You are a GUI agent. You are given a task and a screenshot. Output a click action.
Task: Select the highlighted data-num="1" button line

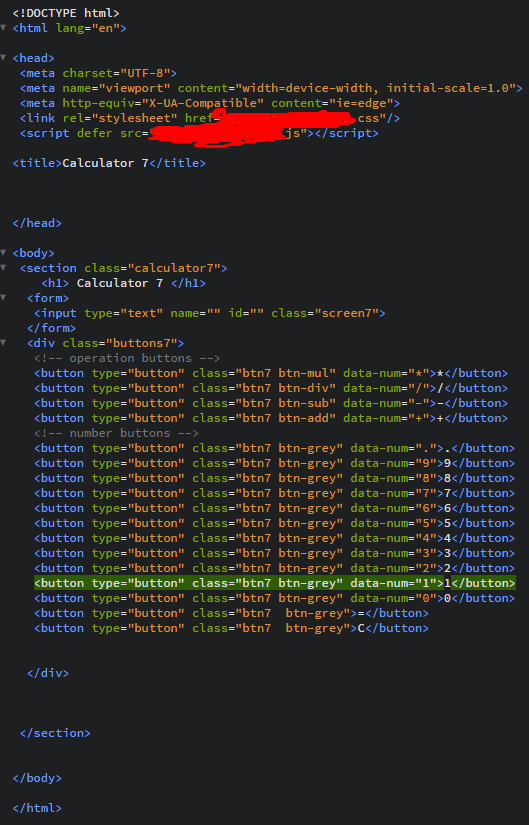coord(275,583)
